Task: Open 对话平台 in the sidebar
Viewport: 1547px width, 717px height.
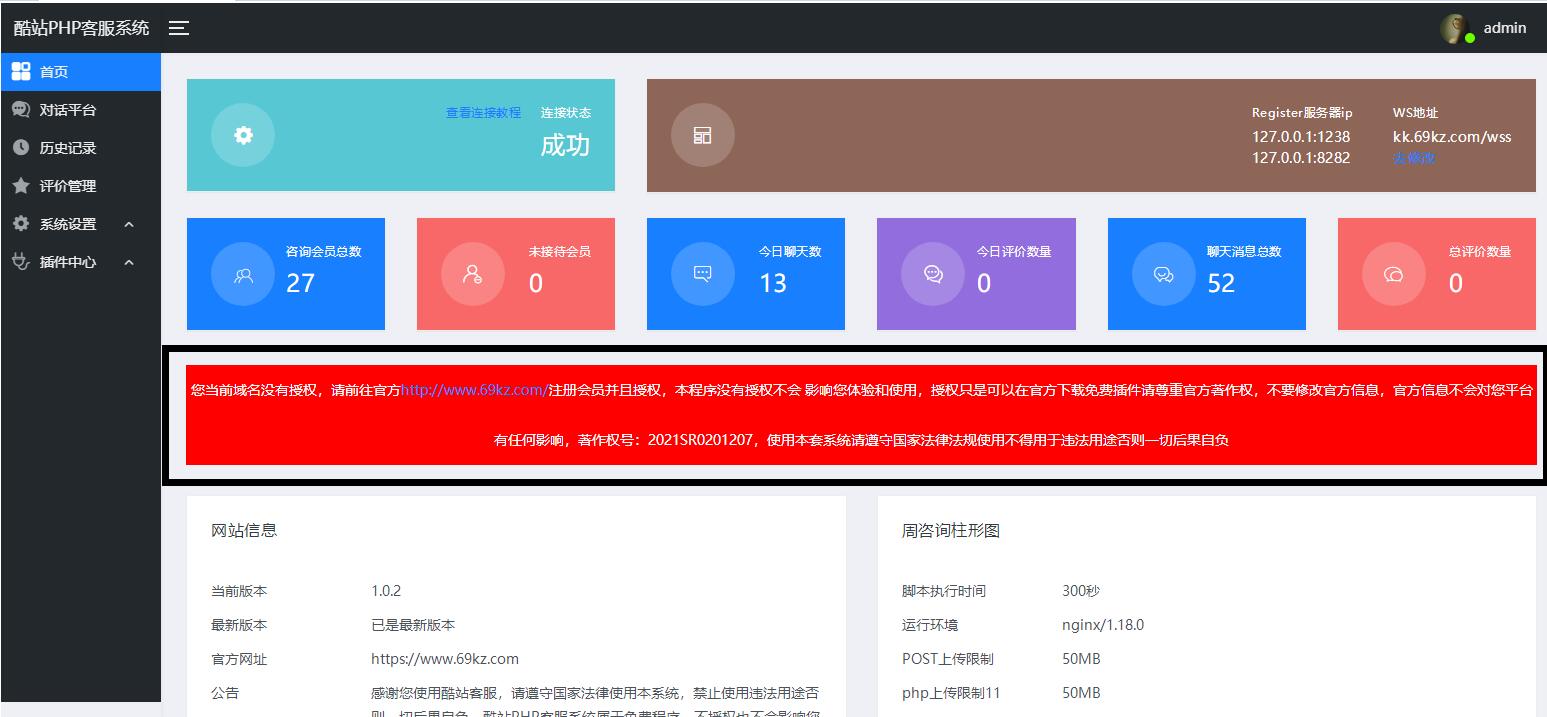Action: 67,110
